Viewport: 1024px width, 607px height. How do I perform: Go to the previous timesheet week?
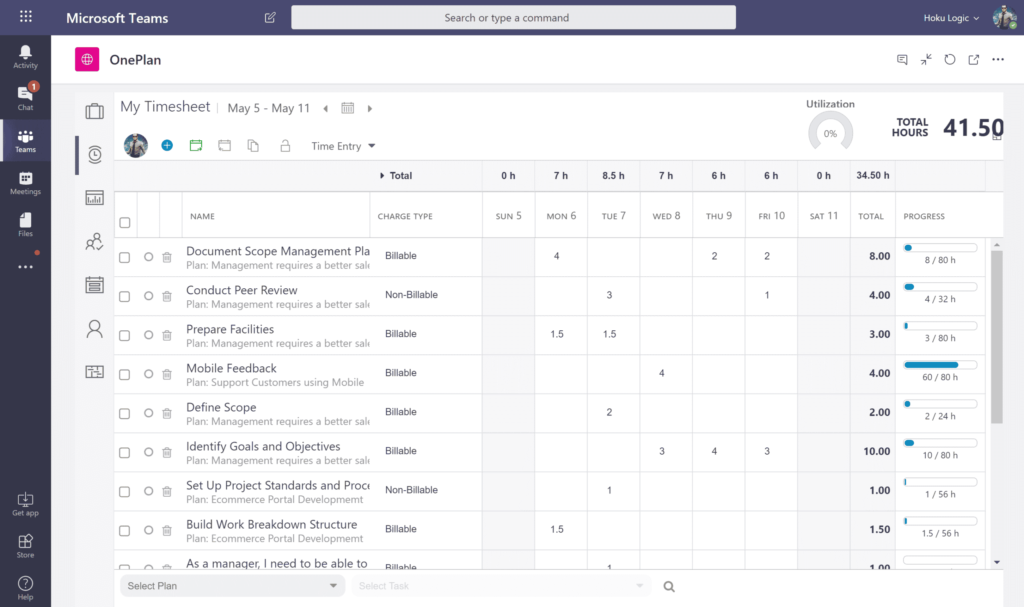click(325, 108)
